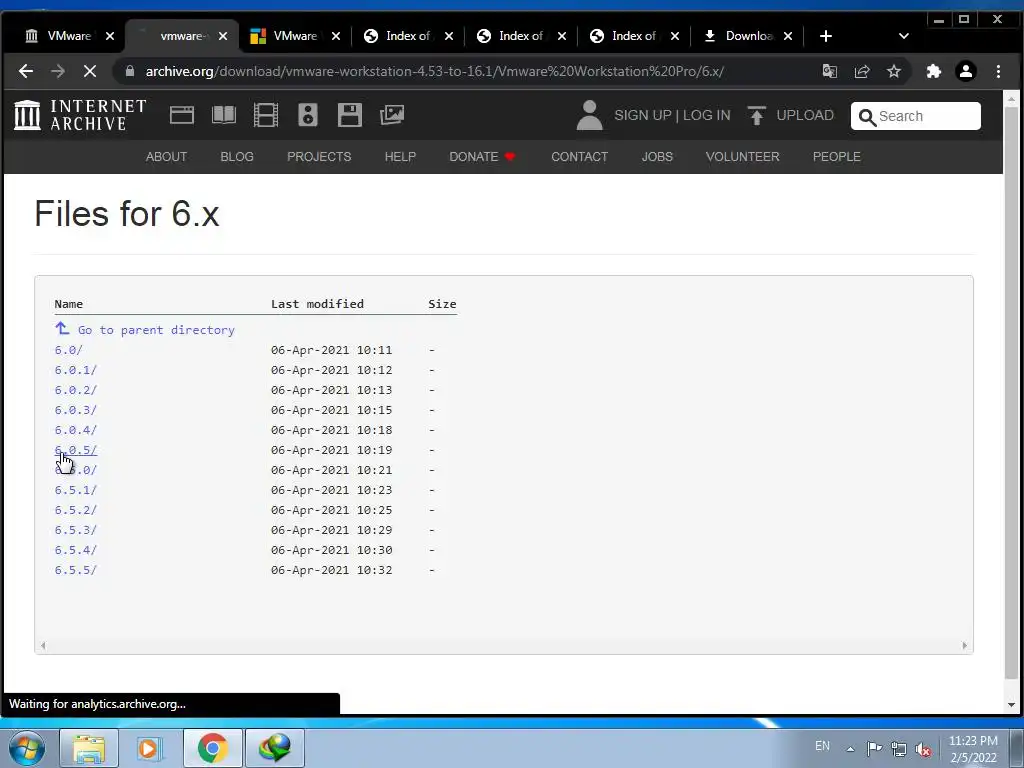Open the 6.5.5/ folder link
This screenshot has width=1024, height=768.
click(x=76, y=570)
